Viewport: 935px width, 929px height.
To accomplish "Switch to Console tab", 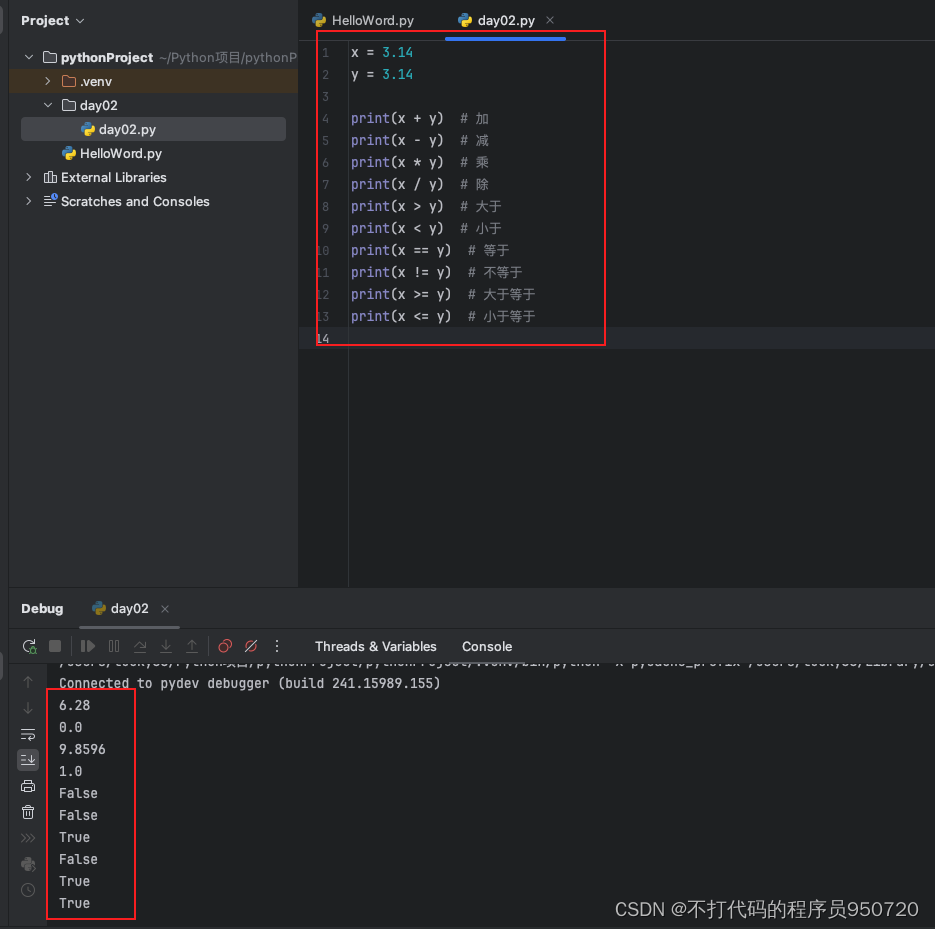I will (487, 646).
